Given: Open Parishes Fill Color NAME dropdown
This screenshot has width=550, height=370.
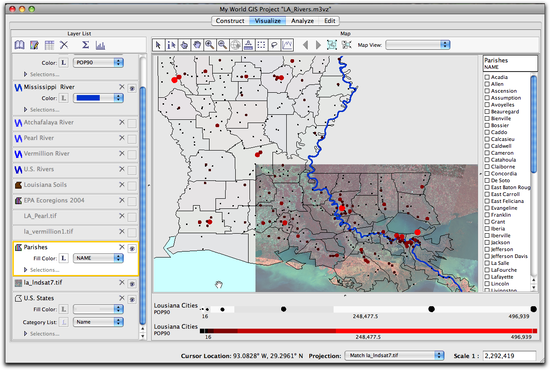Looking at the screenshot, I should click(x=98, y=258).
